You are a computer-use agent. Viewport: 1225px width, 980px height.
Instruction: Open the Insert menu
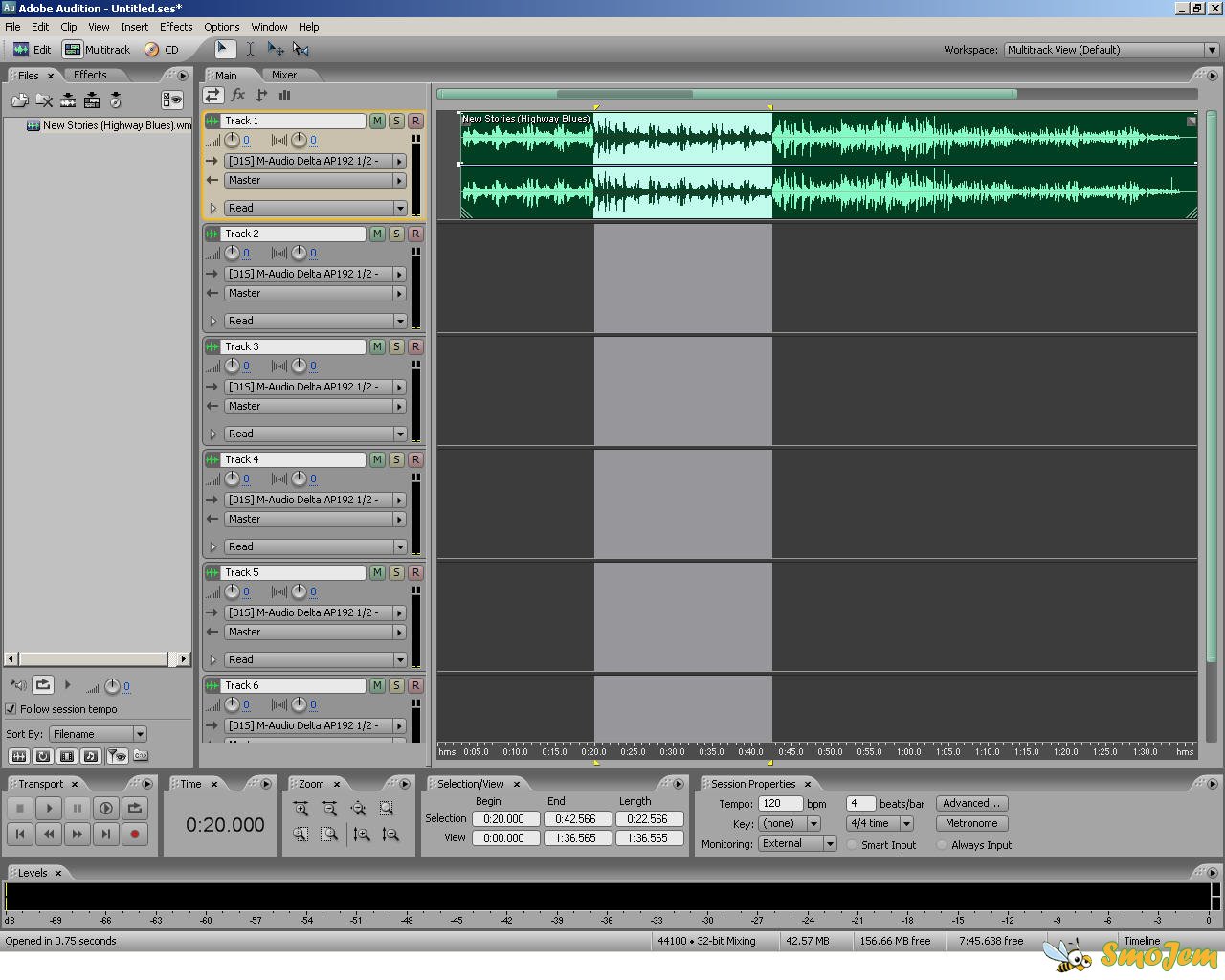[134, 27]
